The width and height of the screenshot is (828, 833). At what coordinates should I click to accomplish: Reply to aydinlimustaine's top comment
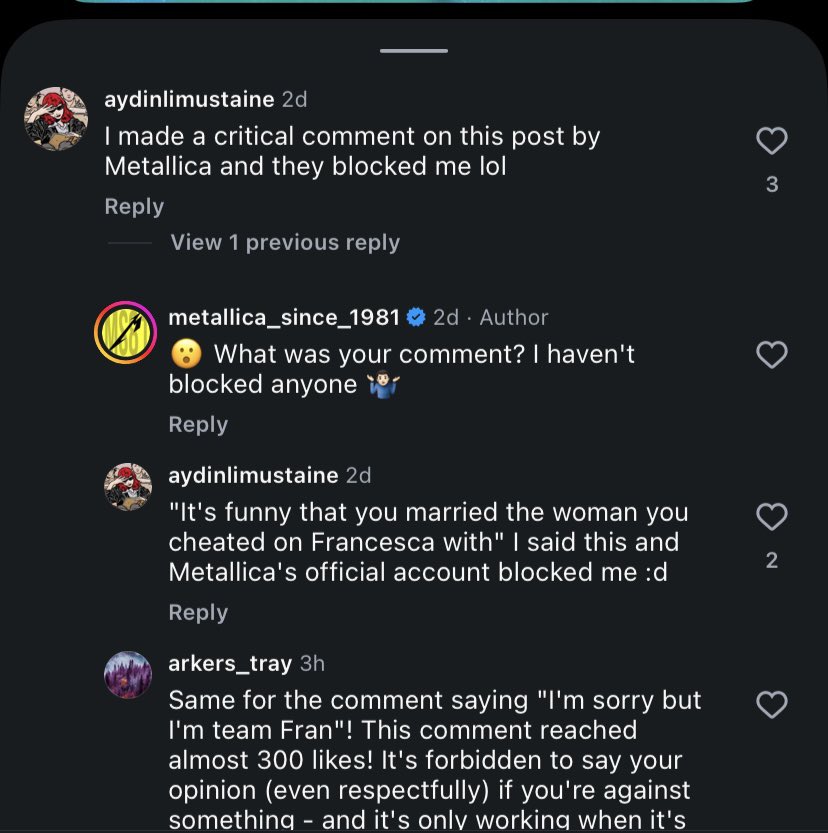pyautogui.click(x=134, y=207)
